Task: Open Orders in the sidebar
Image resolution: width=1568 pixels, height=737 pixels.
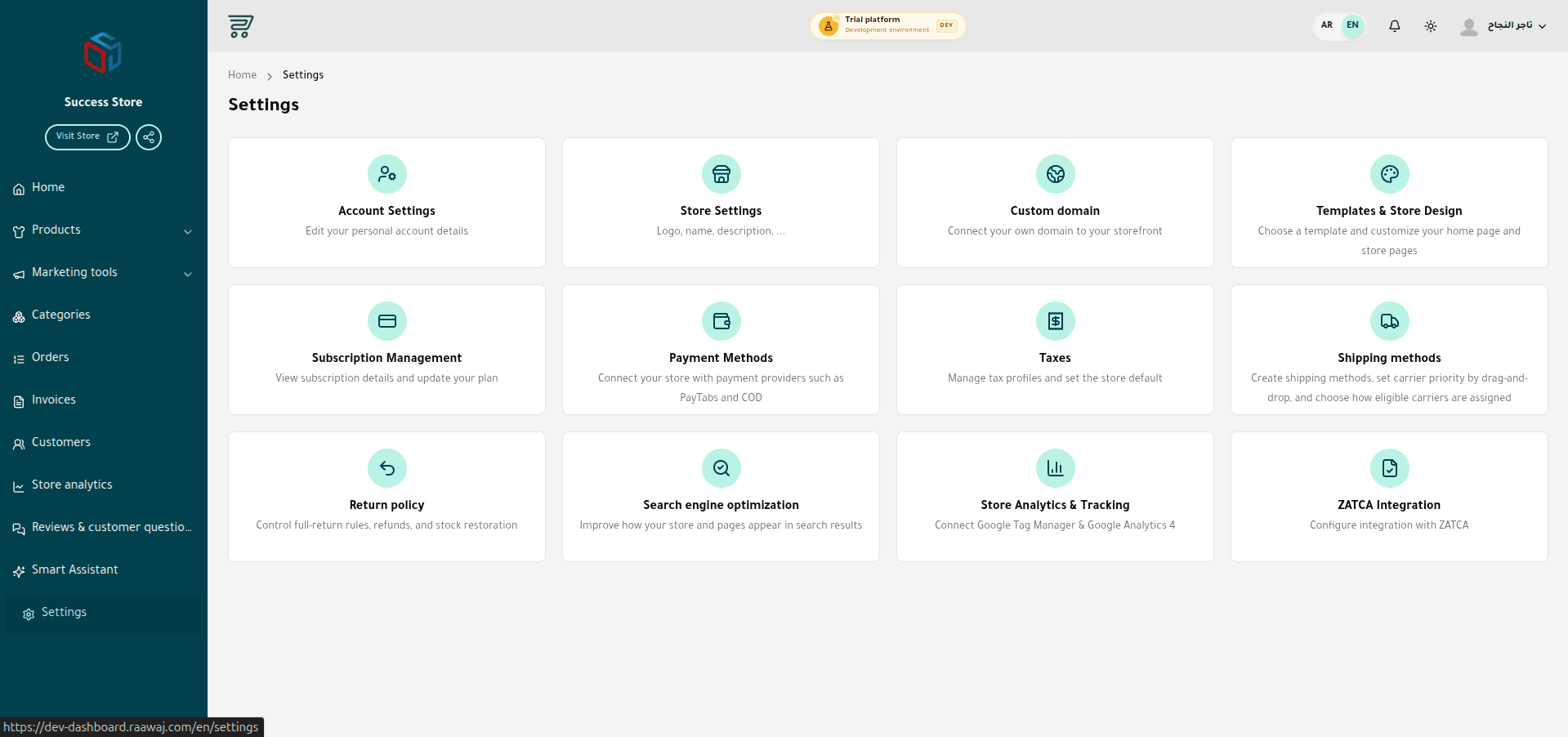Action: (x=103, y=358)
